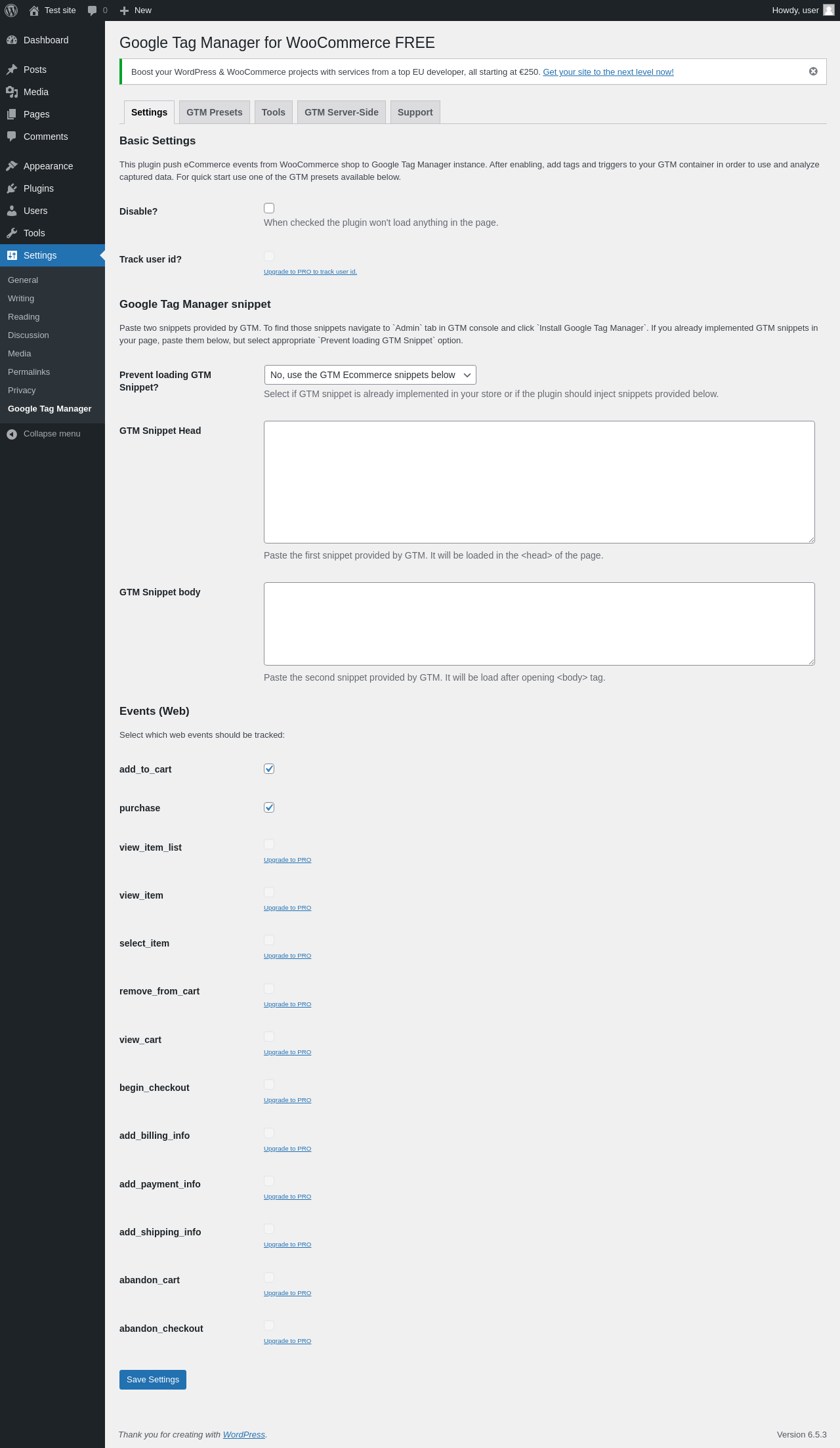Image resolution: width=840 pixels, height=1448 pixels.
Task: Toggle the begin_checkout checkbox
Action: (269, 1084)
